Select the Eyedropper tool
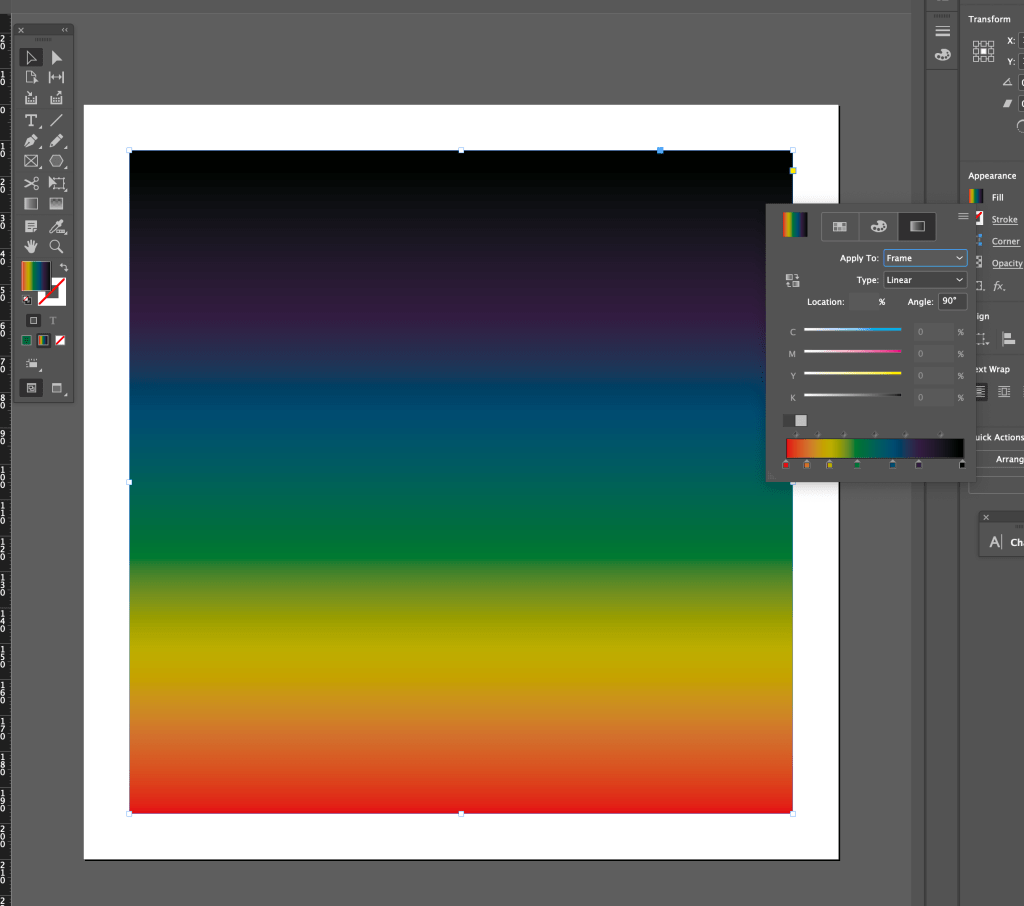 click(x=57, y=226)
